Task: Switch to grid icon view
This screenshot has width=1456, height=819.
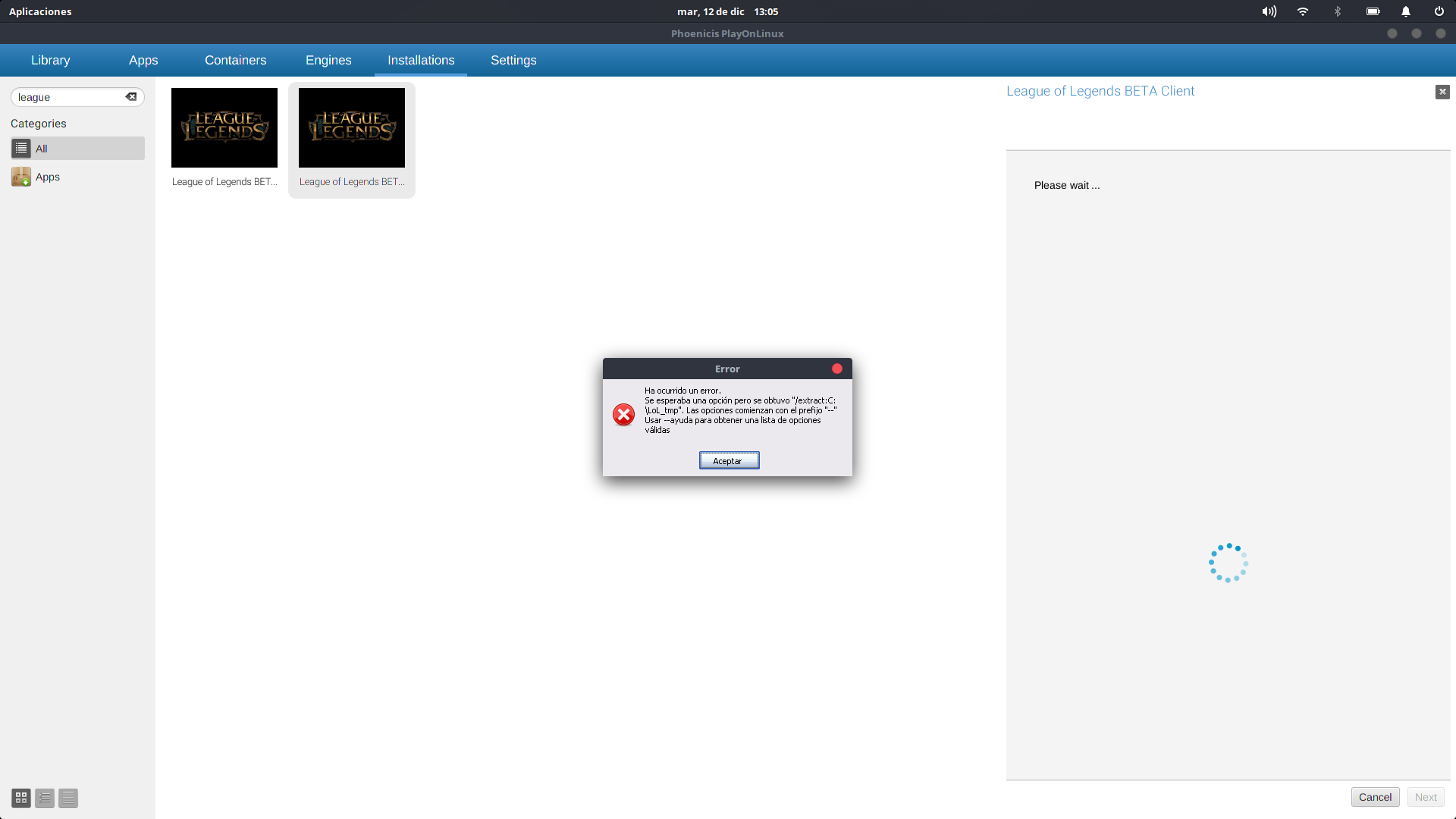Action: point(21,798)
